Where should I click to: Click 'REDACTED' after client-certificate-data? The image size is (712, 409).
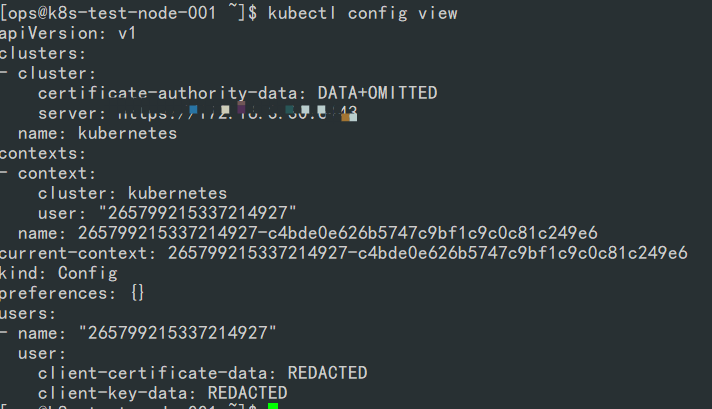point(327,373)
